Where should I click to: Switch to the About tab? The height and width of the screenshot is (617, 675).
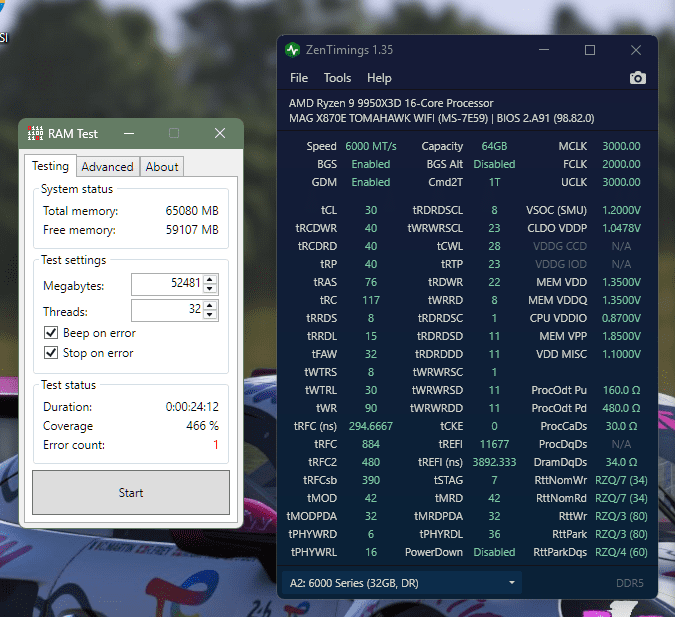pyautogui.click(x=162, y=167)
